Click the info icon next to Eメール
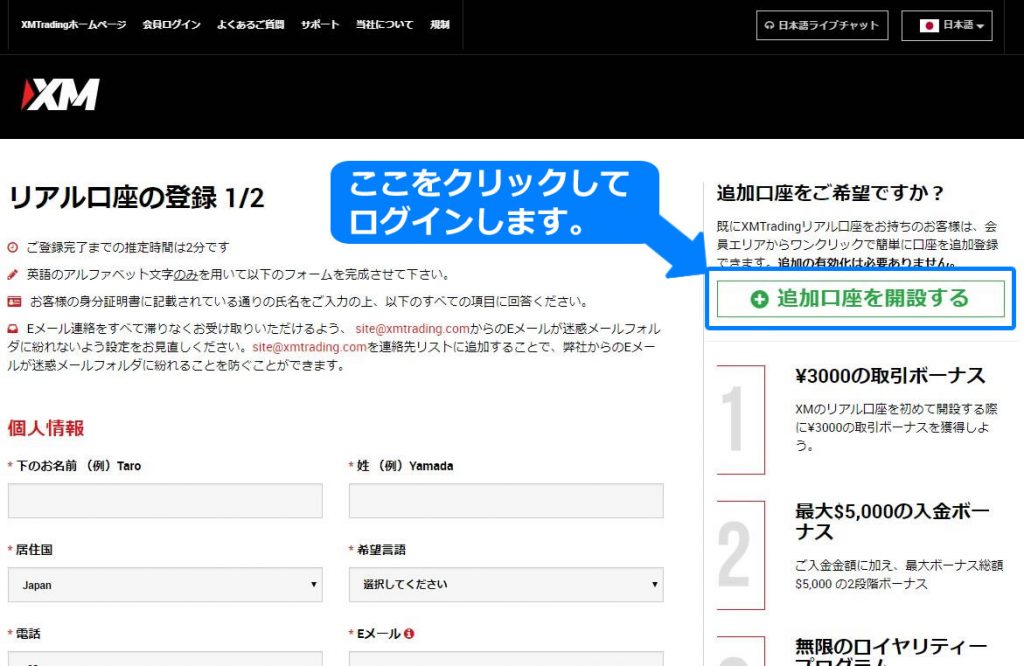 (409, 633)
